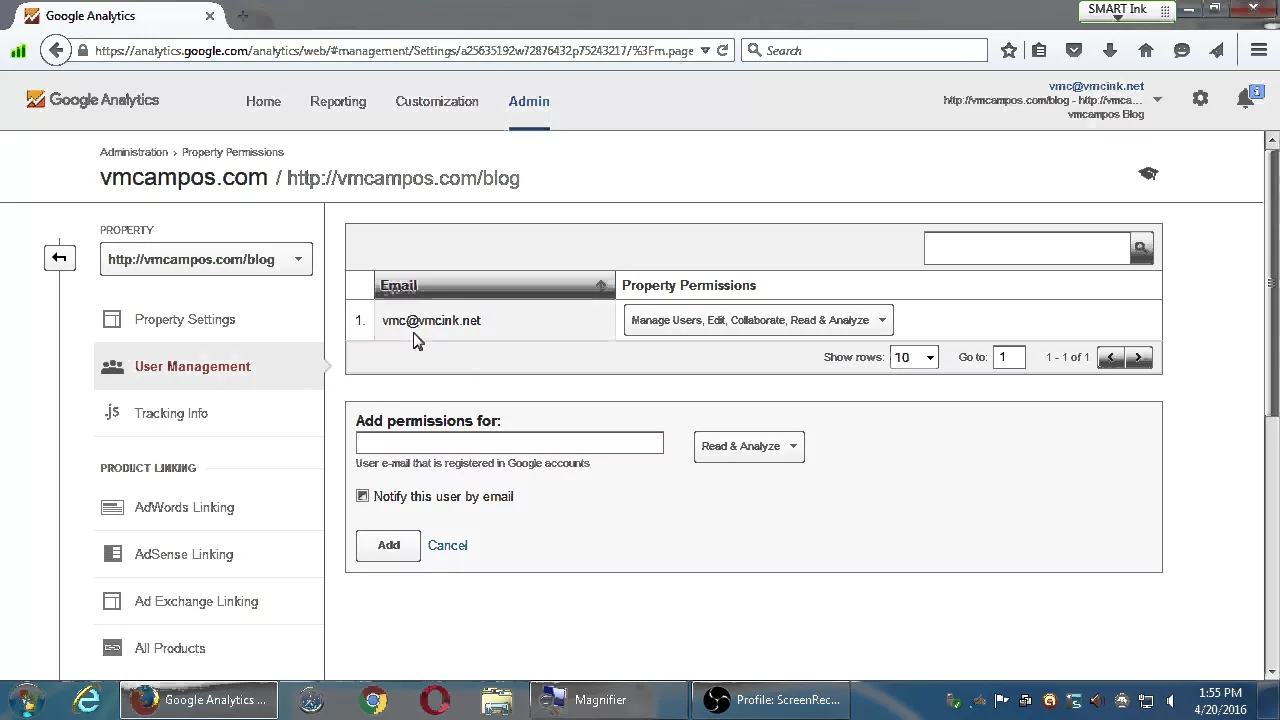Save page to Pocket icon
The height and width of the screenshot is (720, 1280).
(1074, 50)
